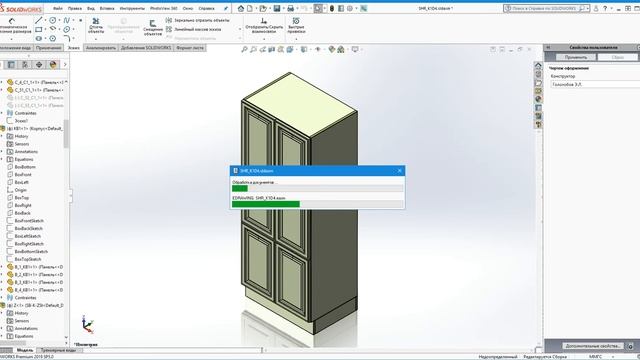Click the SOLIDWORKS help search field
640x360 pixels.
546,8
